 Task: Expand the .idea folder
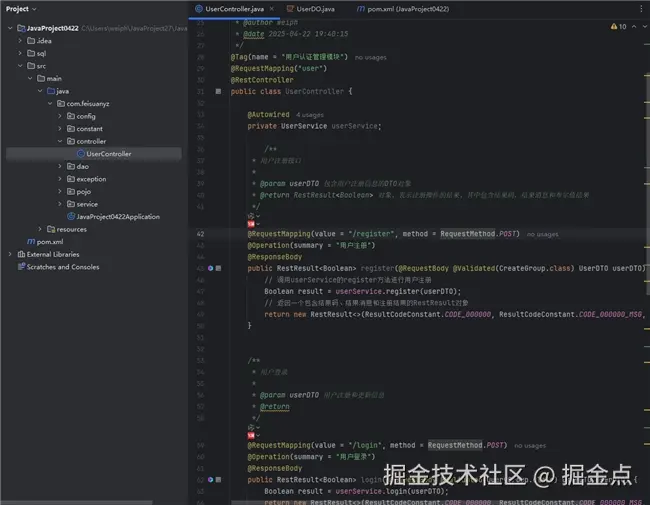[20, 41]
